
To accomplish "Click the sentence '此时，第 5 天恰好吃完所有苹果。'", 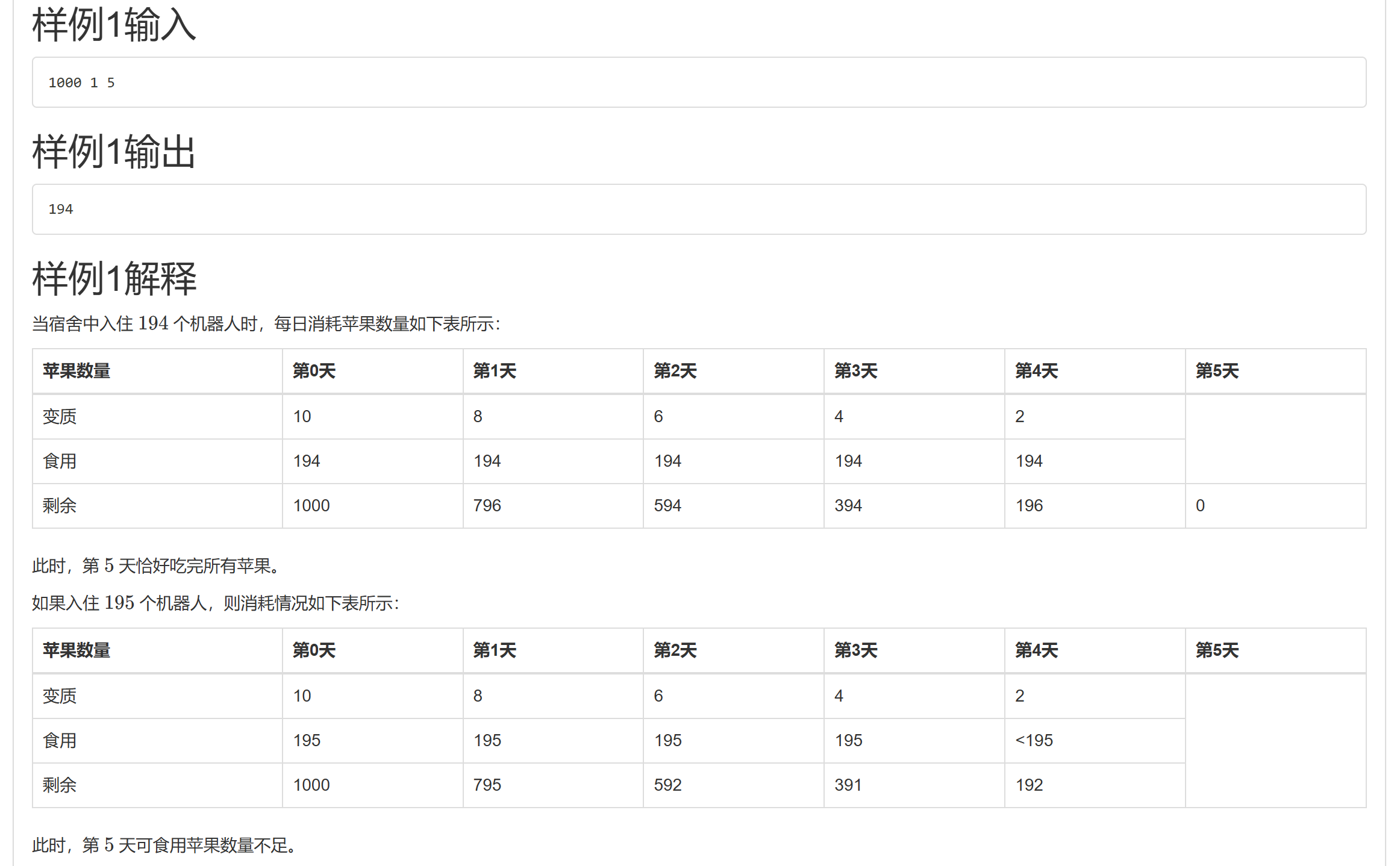I will point(155,566).
